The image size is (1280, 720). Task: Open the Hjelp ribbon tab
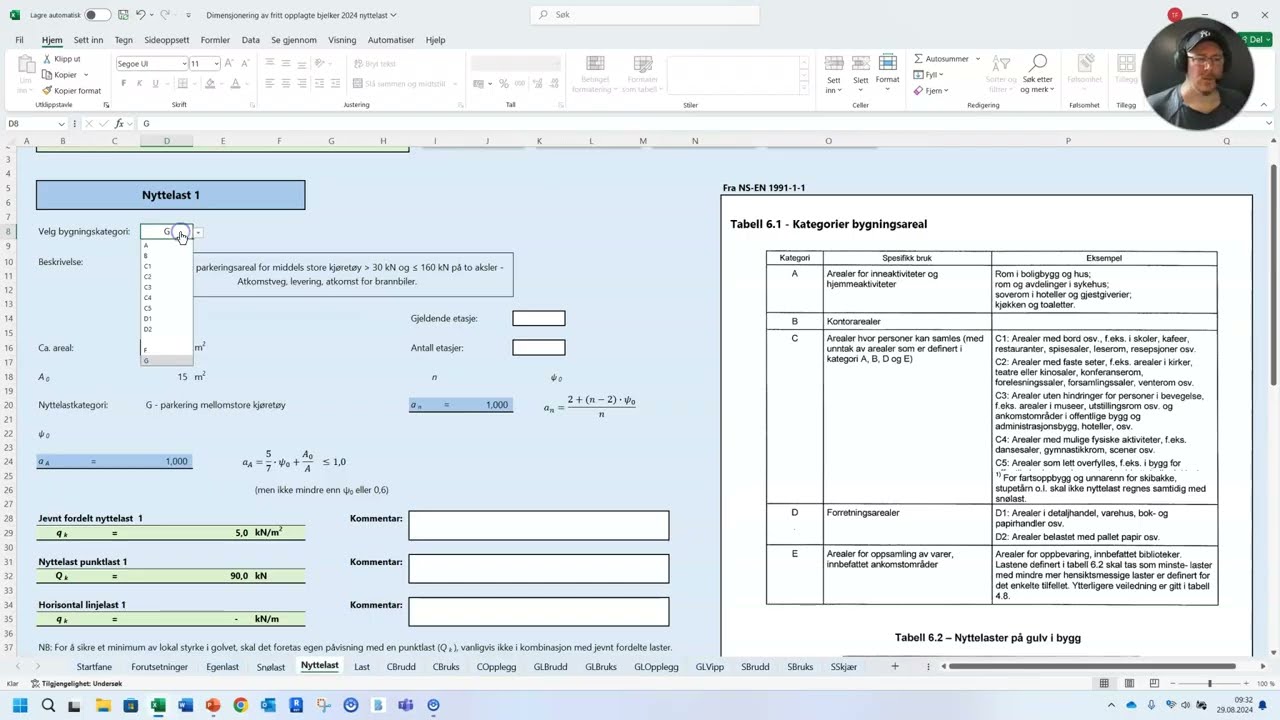click(435, 40)
